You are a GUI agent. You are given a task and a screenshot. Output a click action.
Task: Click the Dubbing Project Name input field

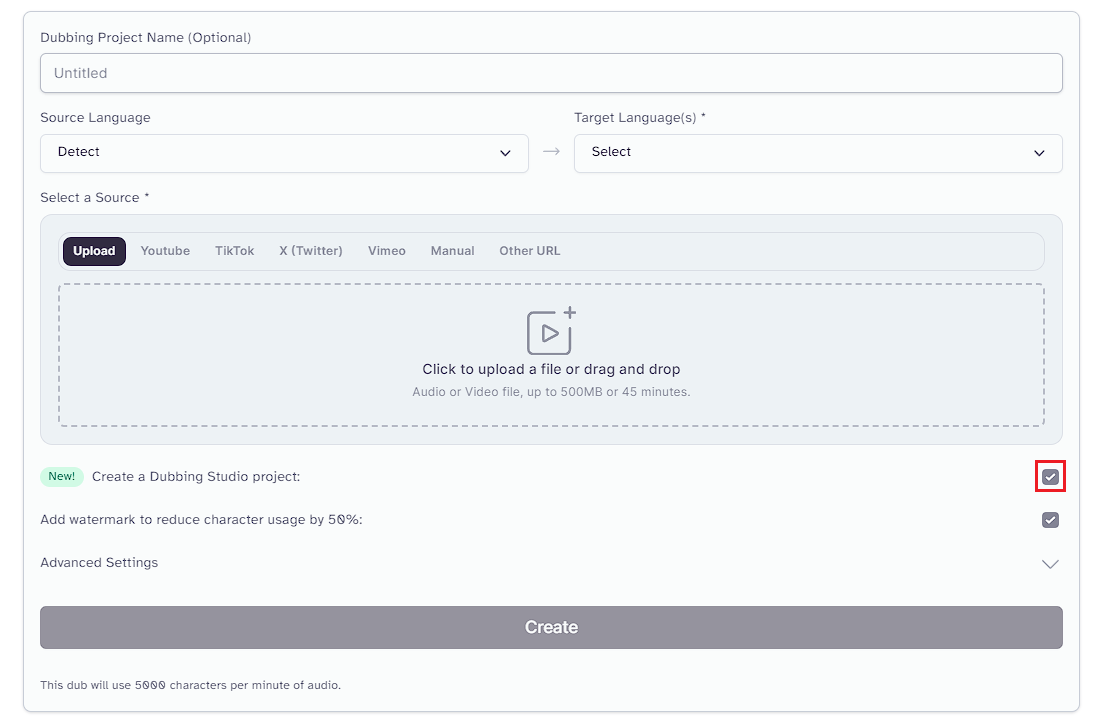(x=551, y=73)
